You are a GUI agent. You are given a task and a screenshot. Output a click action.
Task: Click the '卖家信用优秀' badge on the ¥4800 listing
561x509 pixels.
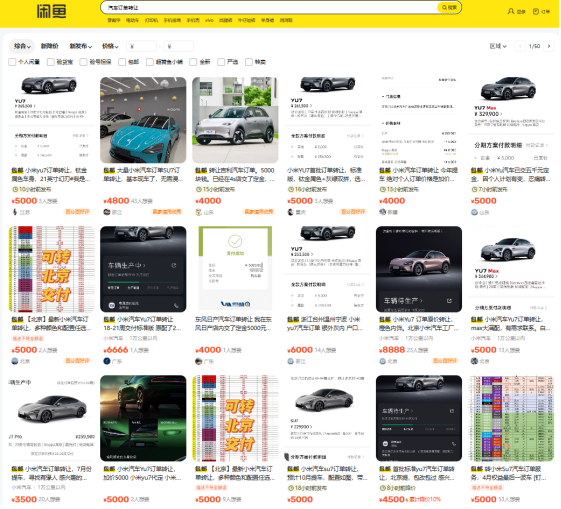point(167,212)
